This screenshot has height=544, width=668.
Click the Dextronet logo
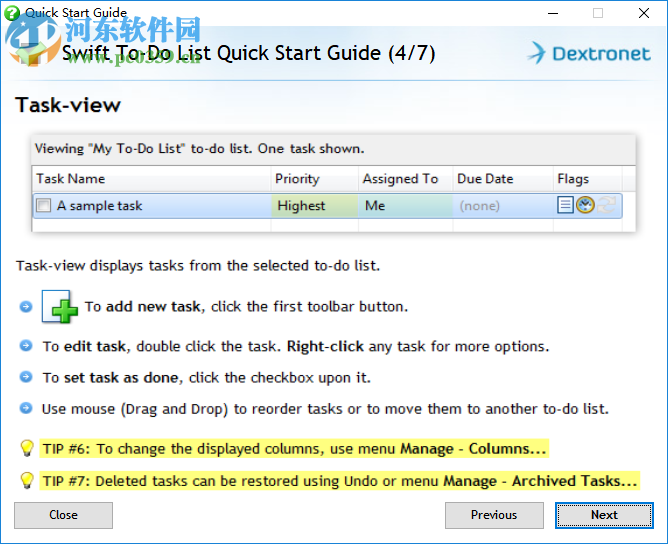[589, 54]
